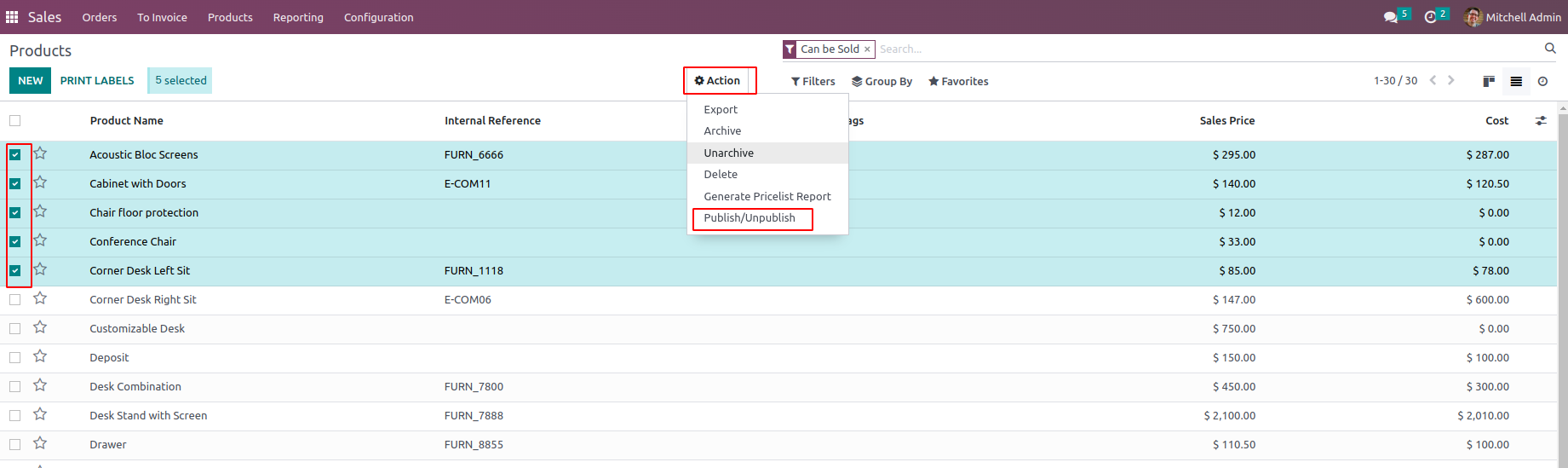Select Archive in the Action menu
The width and height of the screenshot is (1568, 468).
click(x=722, y=130)
